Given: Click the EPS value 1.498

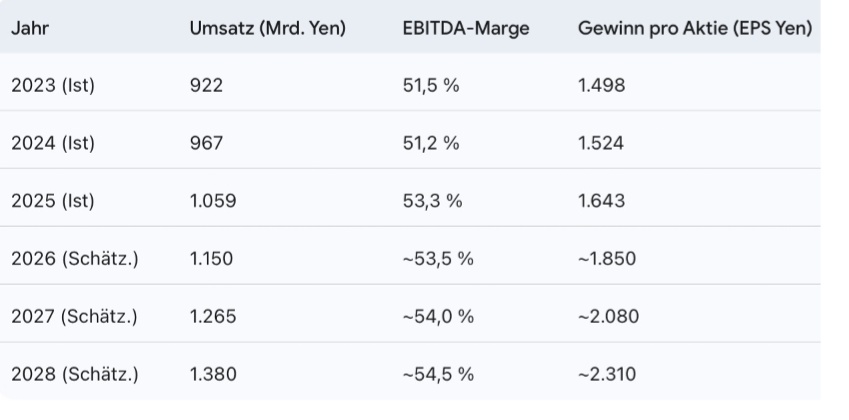Looking at the screenshot, I should click(x=601, y=85).
